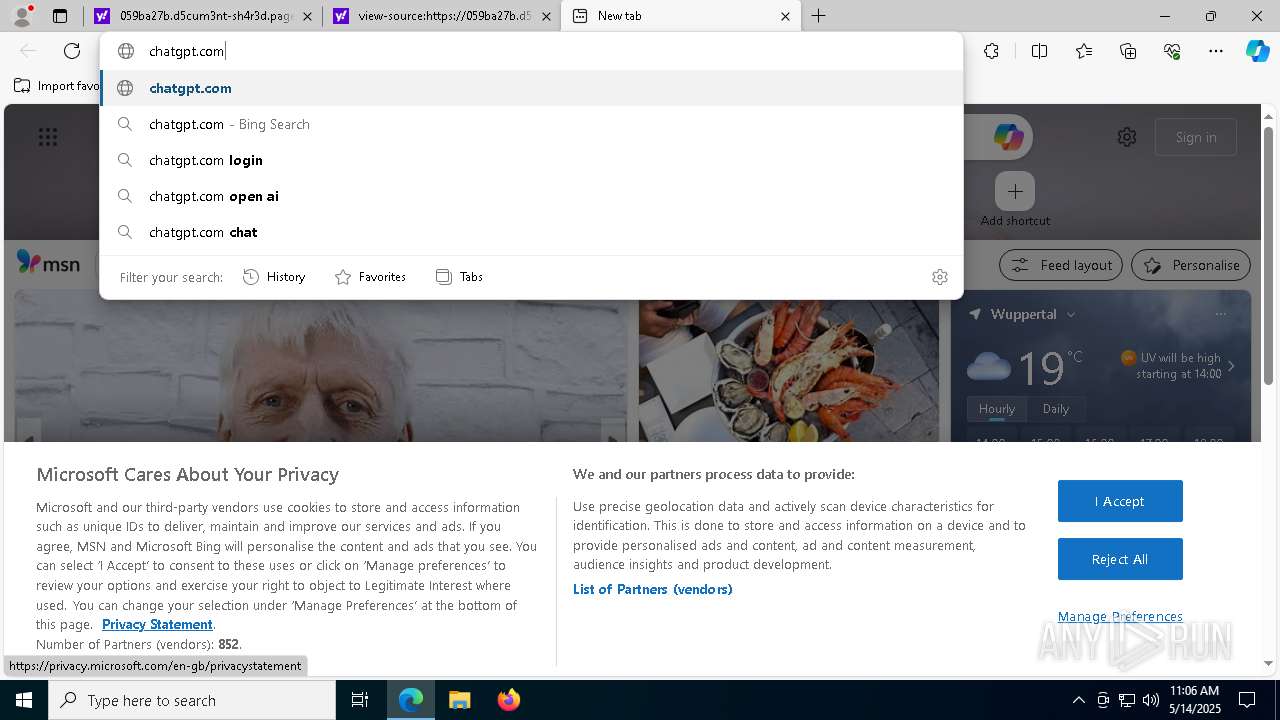This screenshot has height=720, width=1280.
Task: Click the I Accept button
Action: point(1120,501)
